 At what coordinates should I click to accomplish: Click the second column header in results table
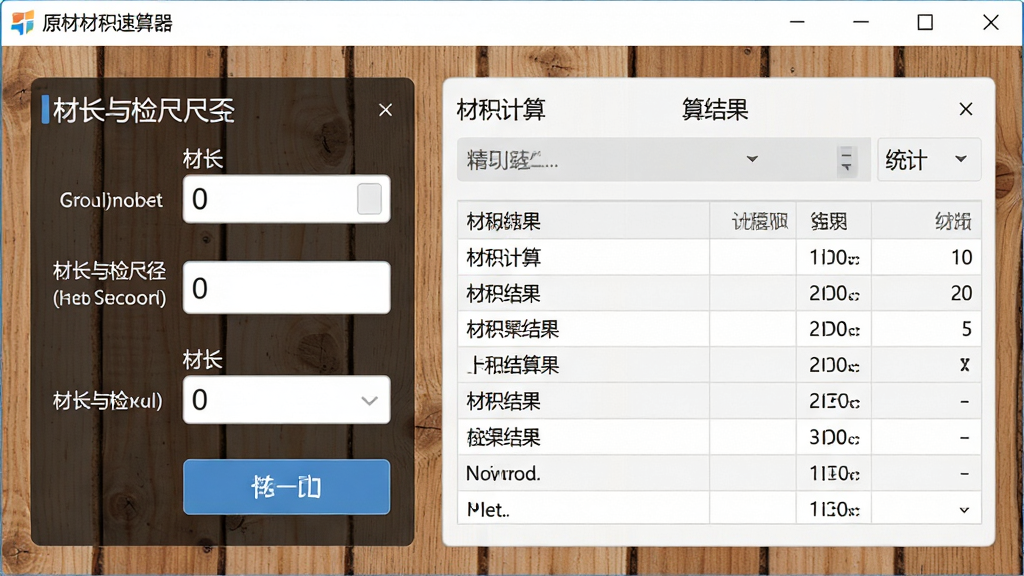point(753,221)
